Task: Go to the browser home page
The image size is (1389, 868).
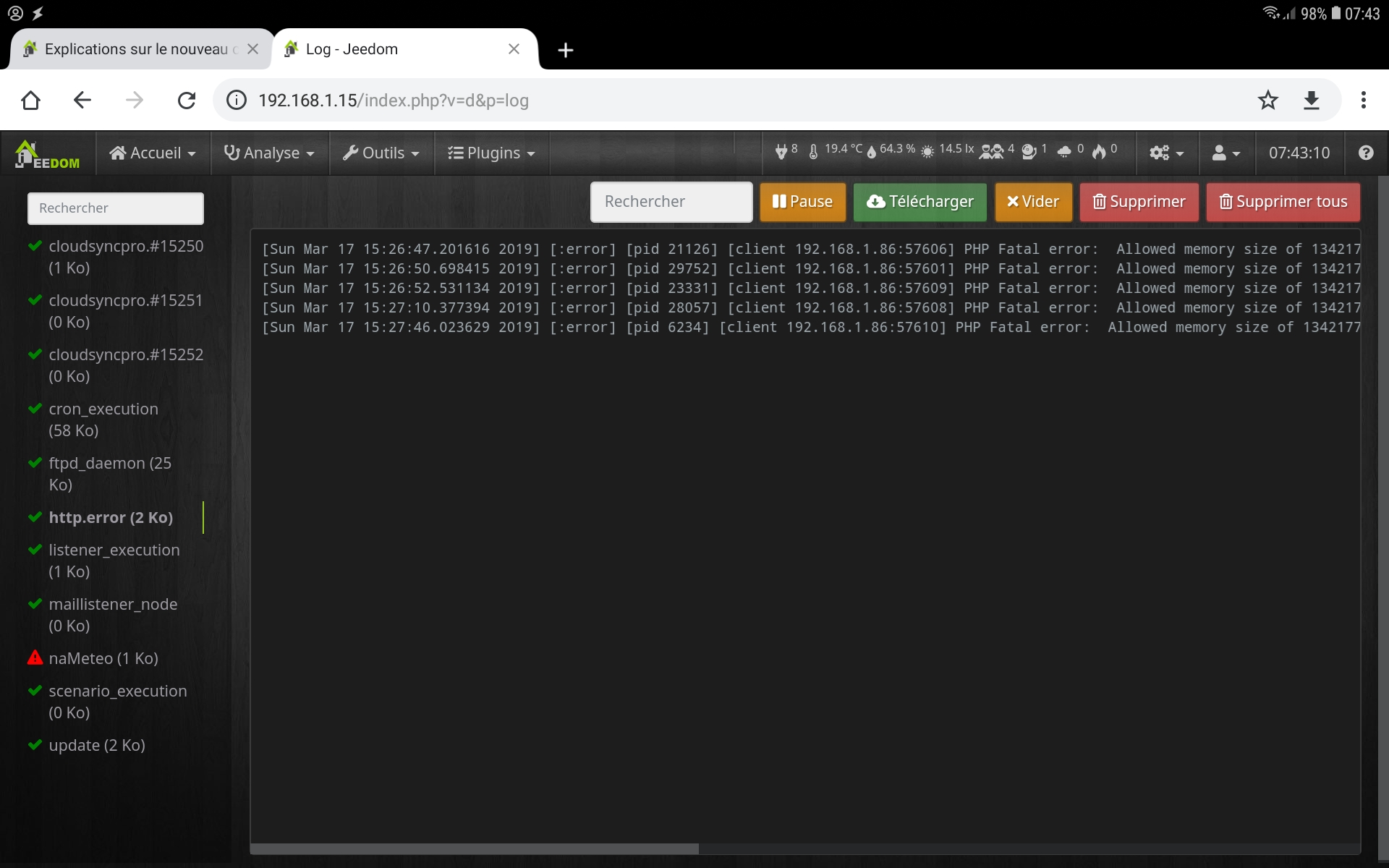Action: (30, 100)
